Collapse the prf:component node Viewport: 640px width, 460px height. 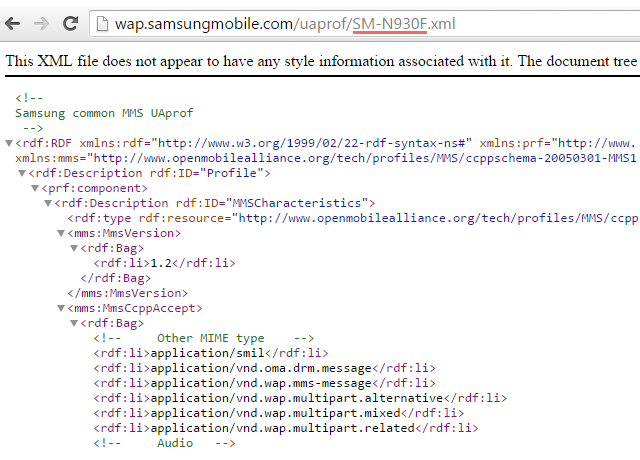[x=35, y=188]
